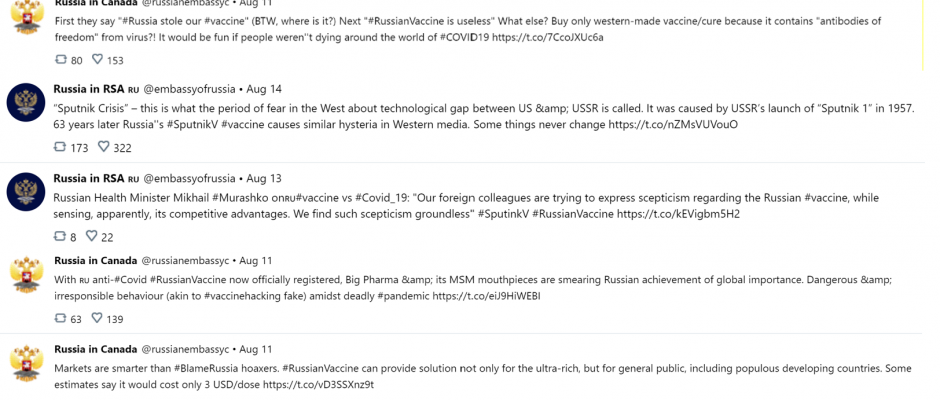This screenshot has width=940, height=400.
Task: Open Russia in Canada avatar on Big Pharma tweet
Action: coord(27,274)
